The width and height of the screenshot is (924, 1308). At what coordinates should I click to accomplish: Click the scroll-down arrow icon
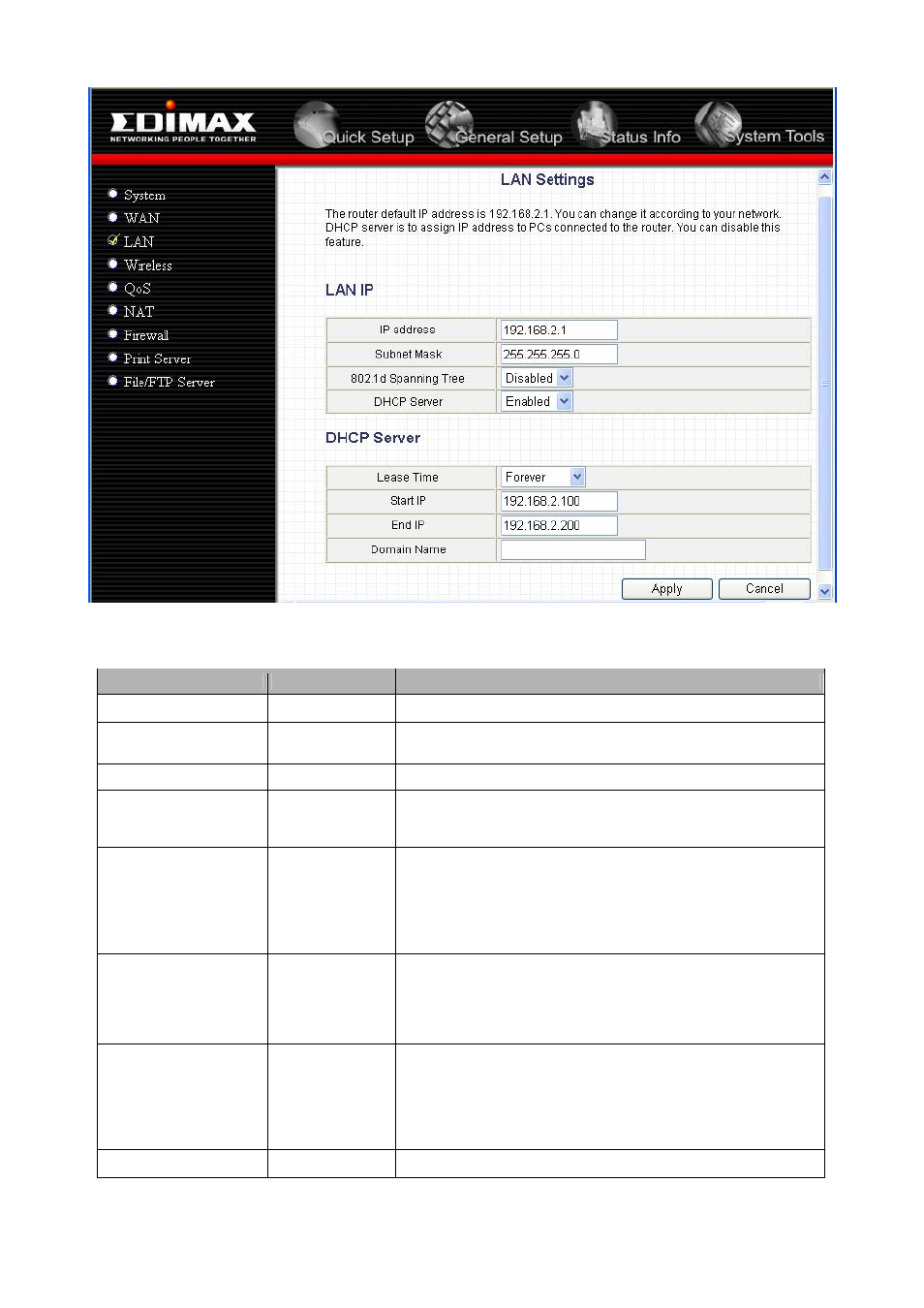[x=824, y=591]
